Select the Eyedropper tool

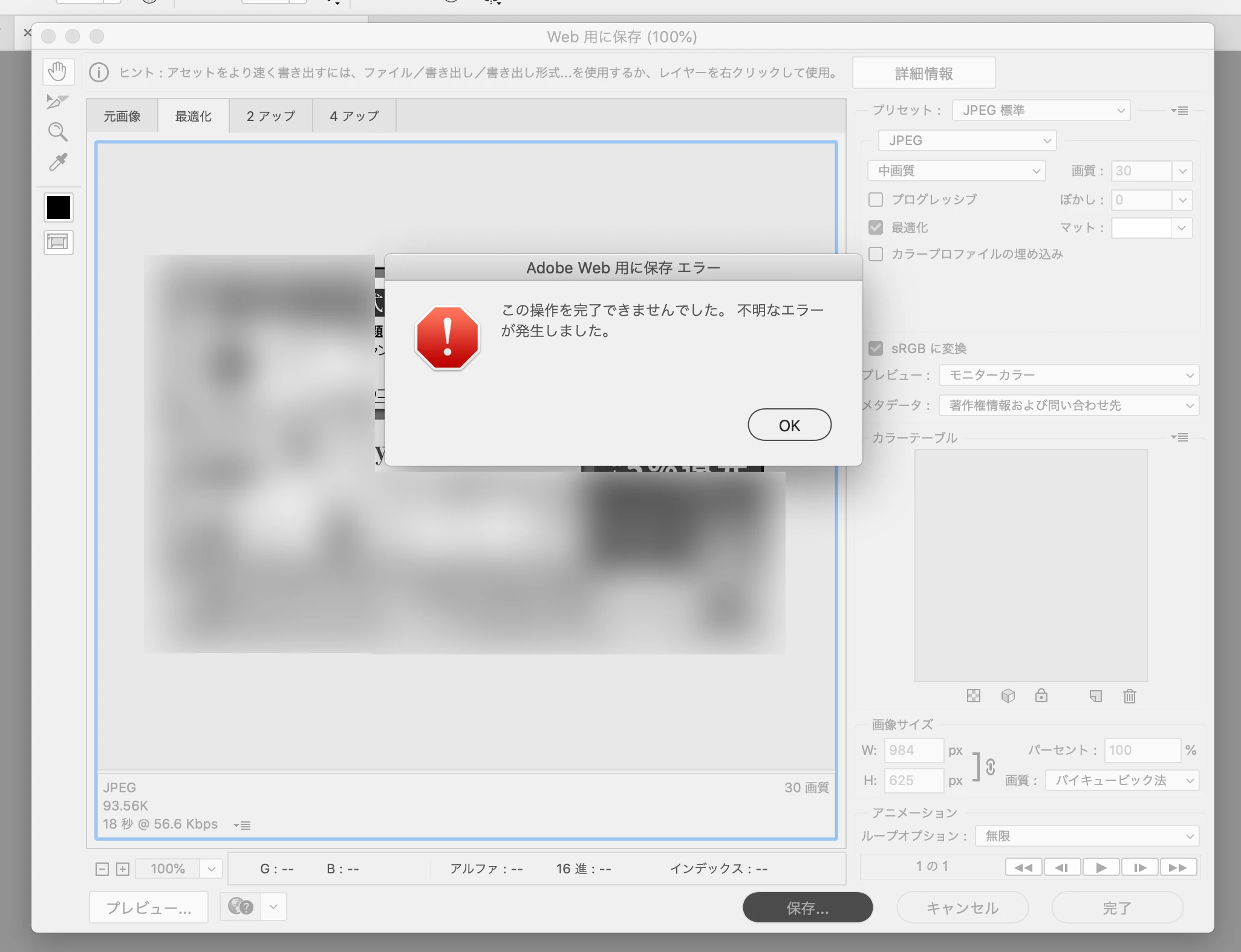point(58,162)
